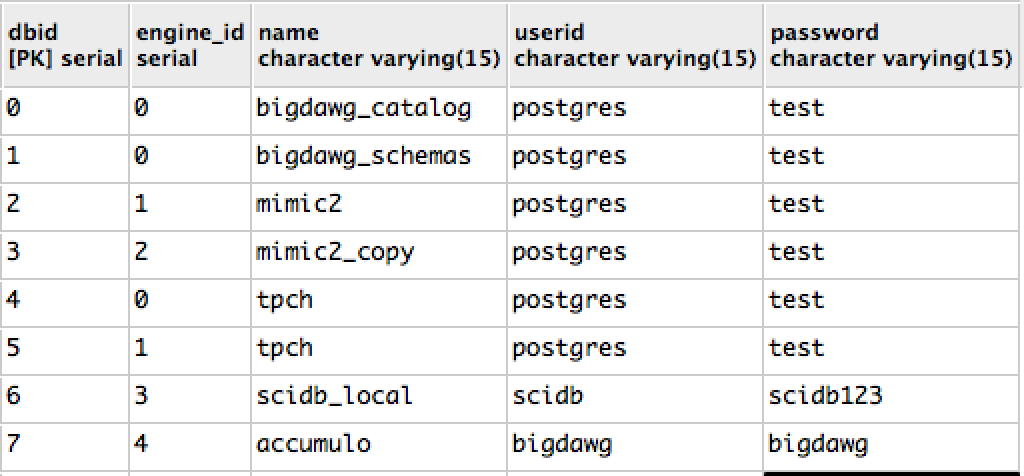Viewport: 1024px width, 476px height.
Task: Select the bigdawg_catalog name cell
Action: (364, 108)
